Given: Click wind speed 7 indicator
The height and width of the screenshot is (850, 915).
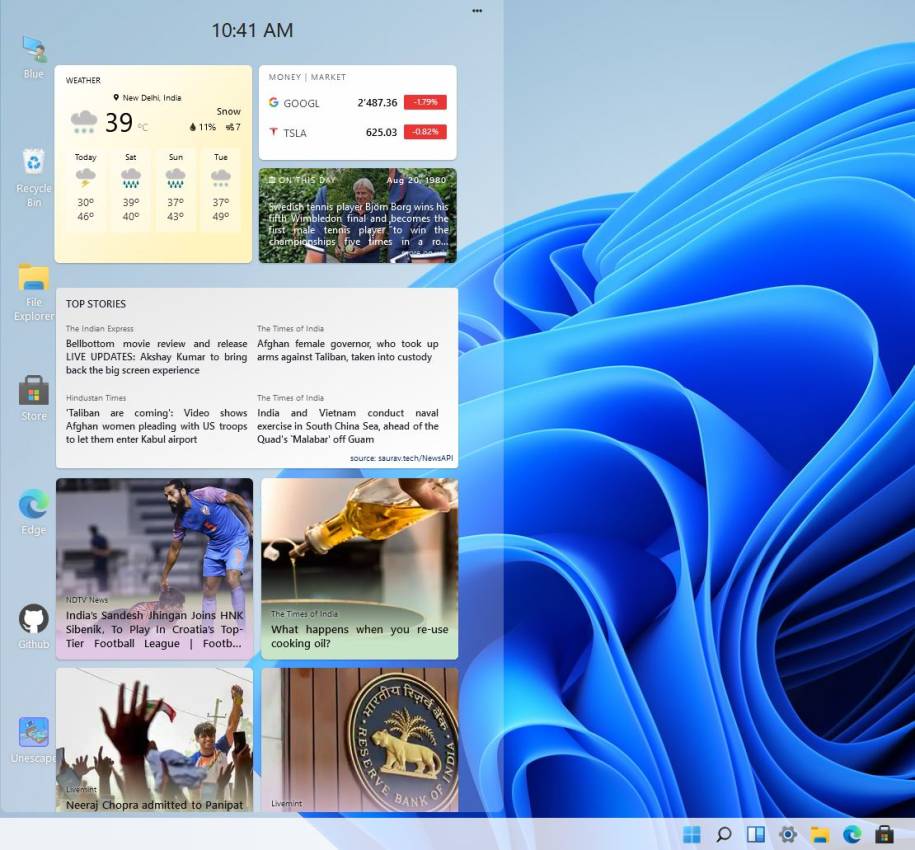Looking at the screenshot, I should pyautogui.click(x=233, y=127).
